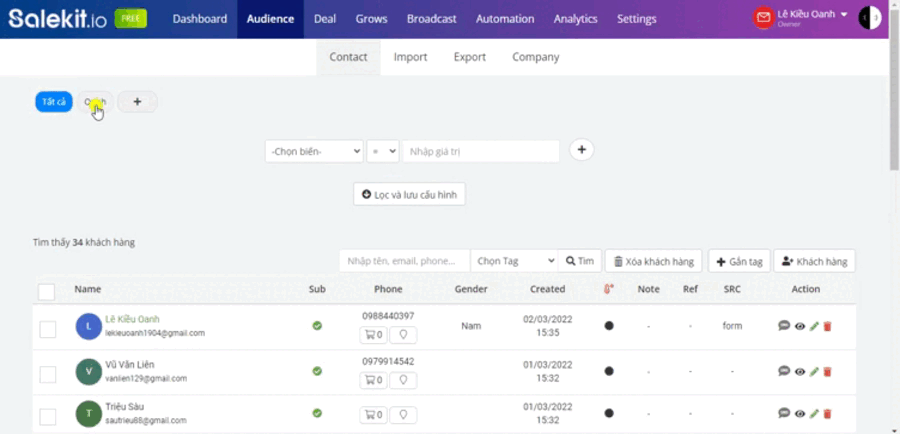Click location pin for Lê Kiều Oanh
Viewport: 900px width, 434px height.
tap(403, 335)
